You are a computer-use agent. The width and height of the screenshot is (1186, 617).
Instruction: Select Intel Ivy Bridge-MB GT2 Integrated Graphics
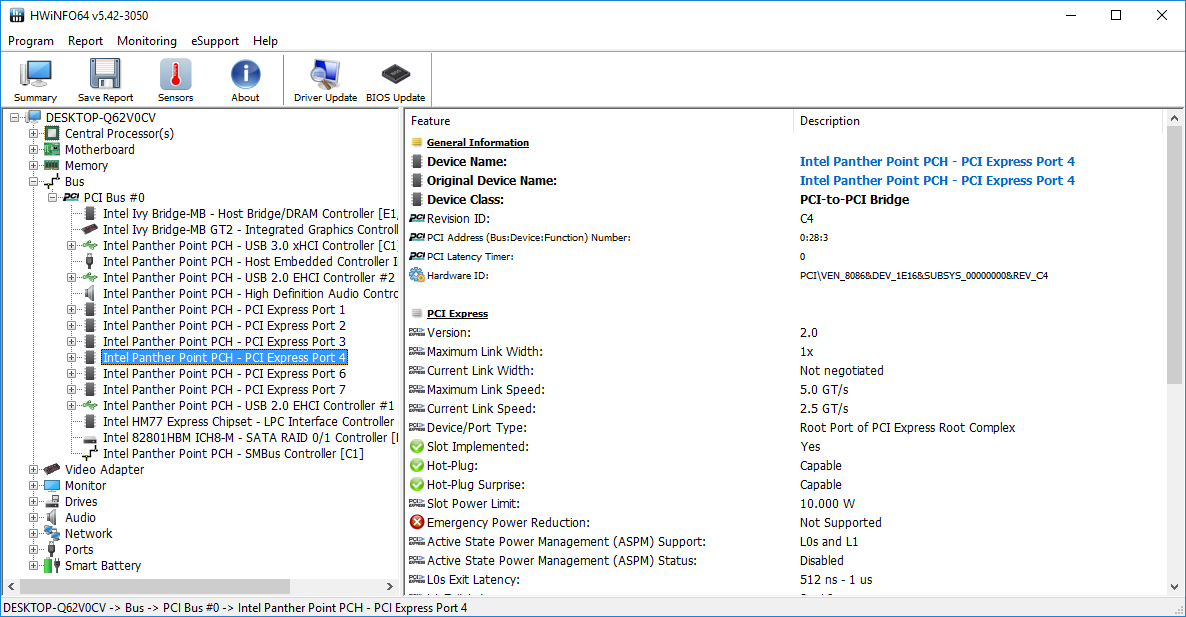[250, 230]
